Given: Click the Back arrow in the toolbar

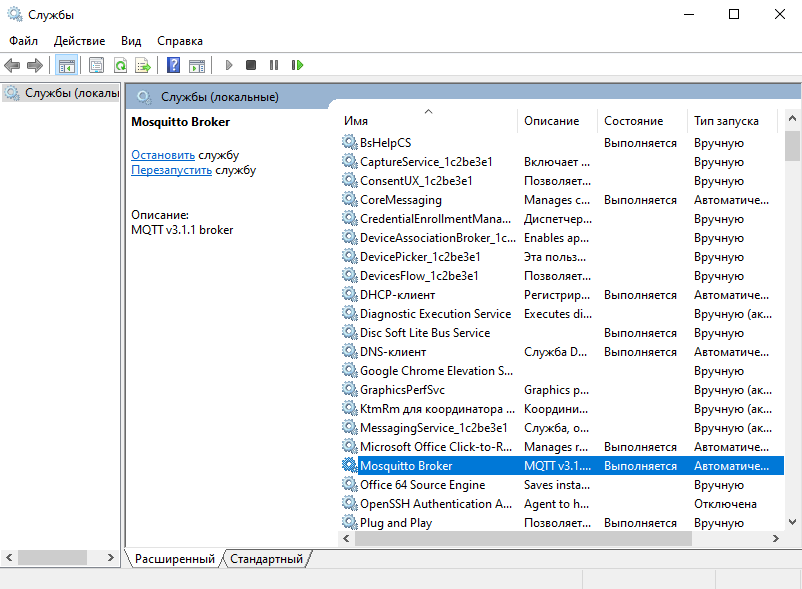Looking at the screenshot, I should 12,65.
